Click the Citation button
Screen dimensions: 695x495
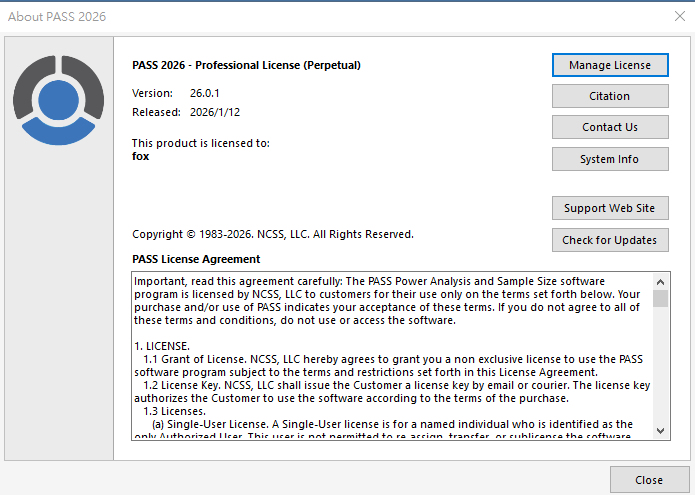(610, 96)
